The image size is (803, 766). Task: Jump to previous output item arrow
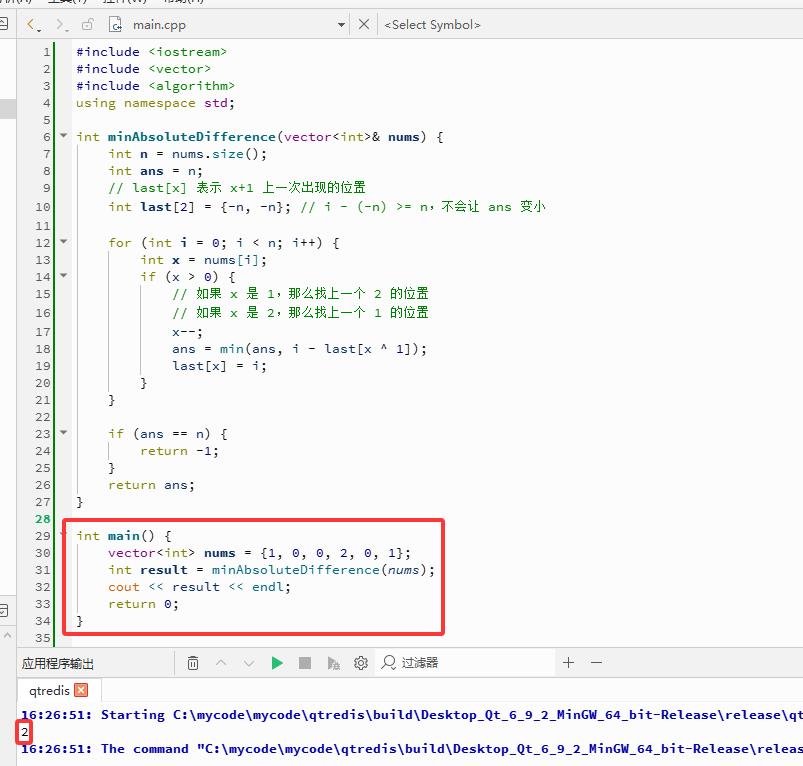[221, 663]
